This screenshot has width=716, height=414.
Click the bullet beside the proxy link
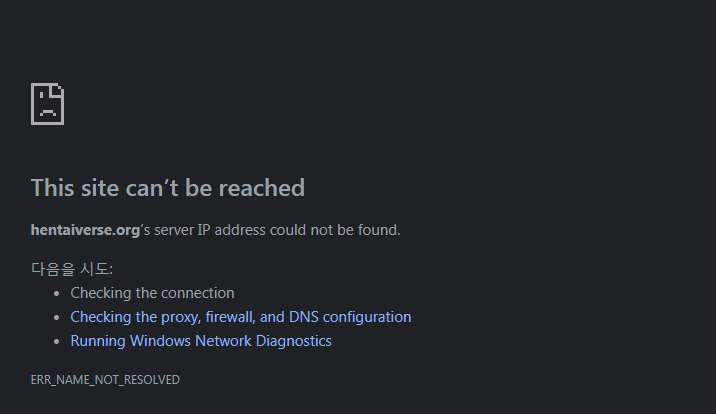pyautogui.click(x=56, y=318)
